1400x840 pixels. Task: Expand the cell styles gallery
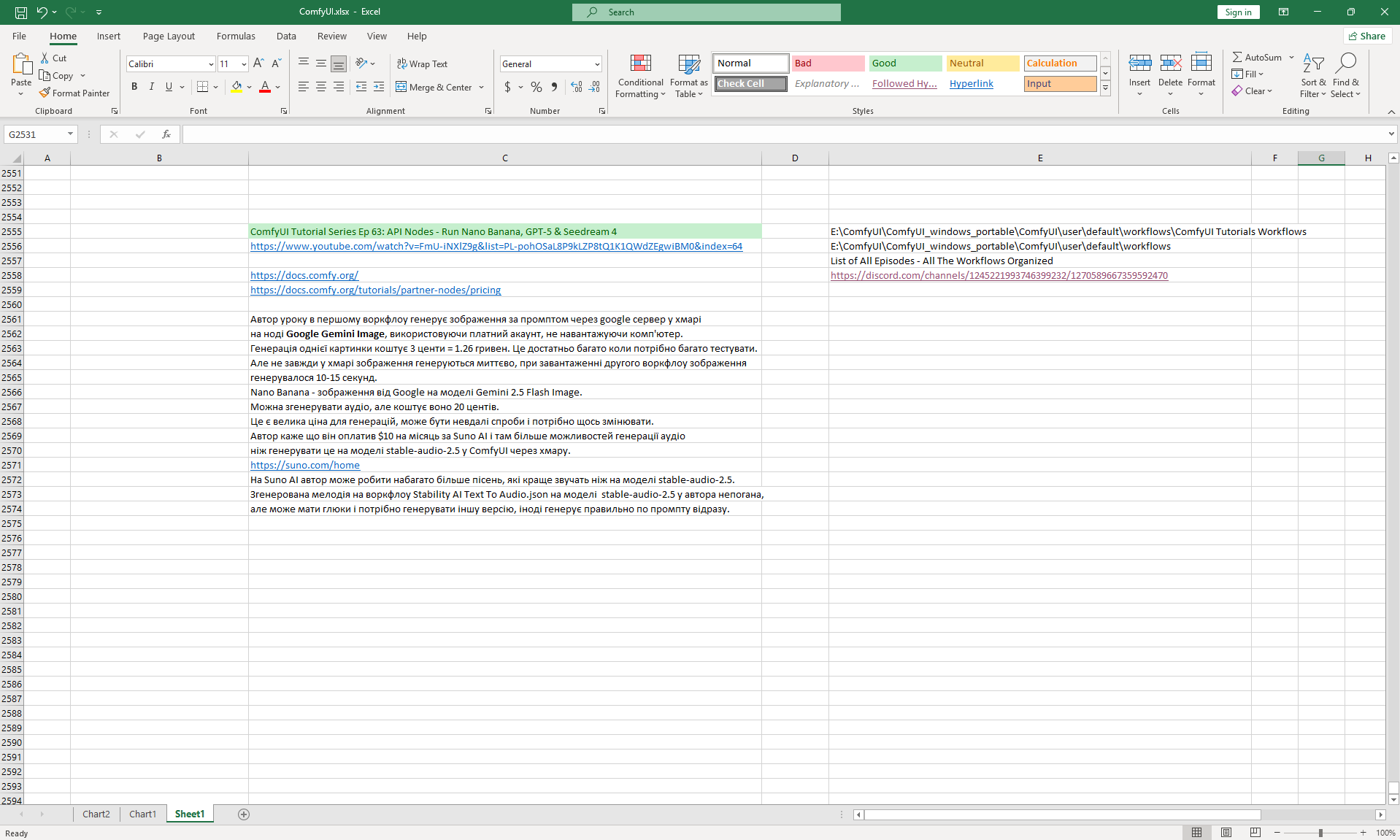tap(1105, 88)
